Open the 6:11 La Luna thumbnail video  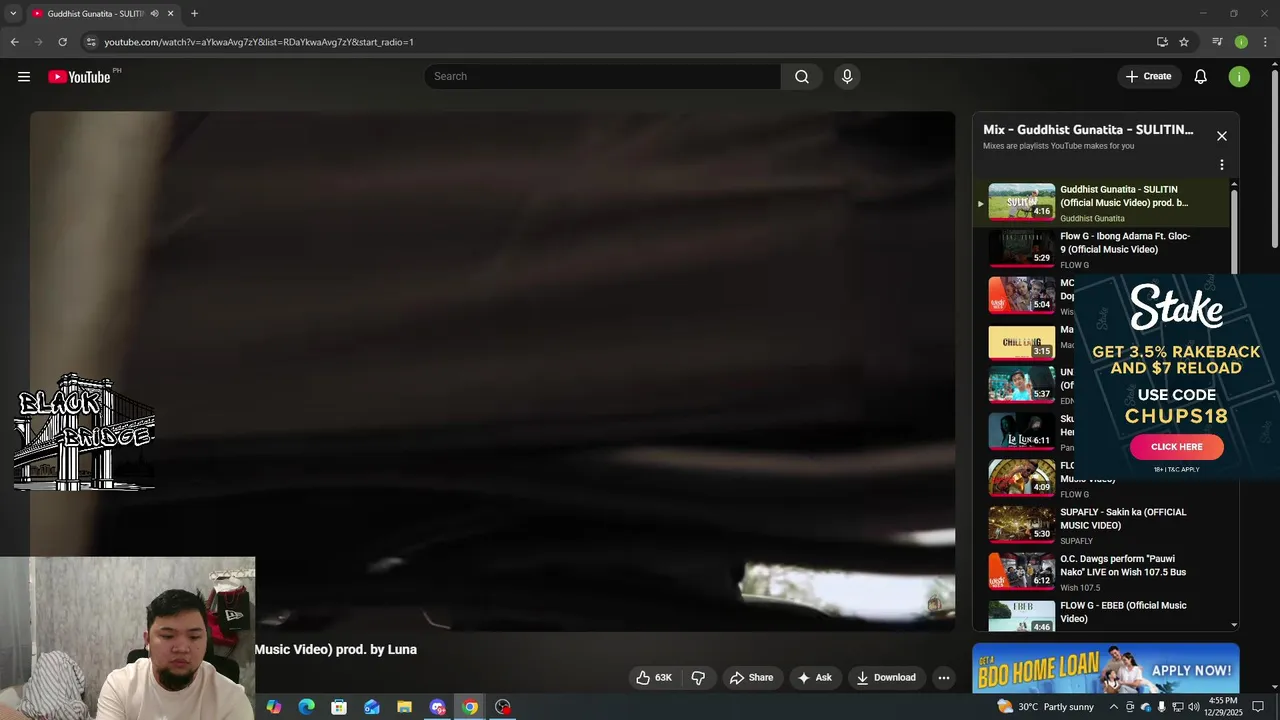point(1021,431)
